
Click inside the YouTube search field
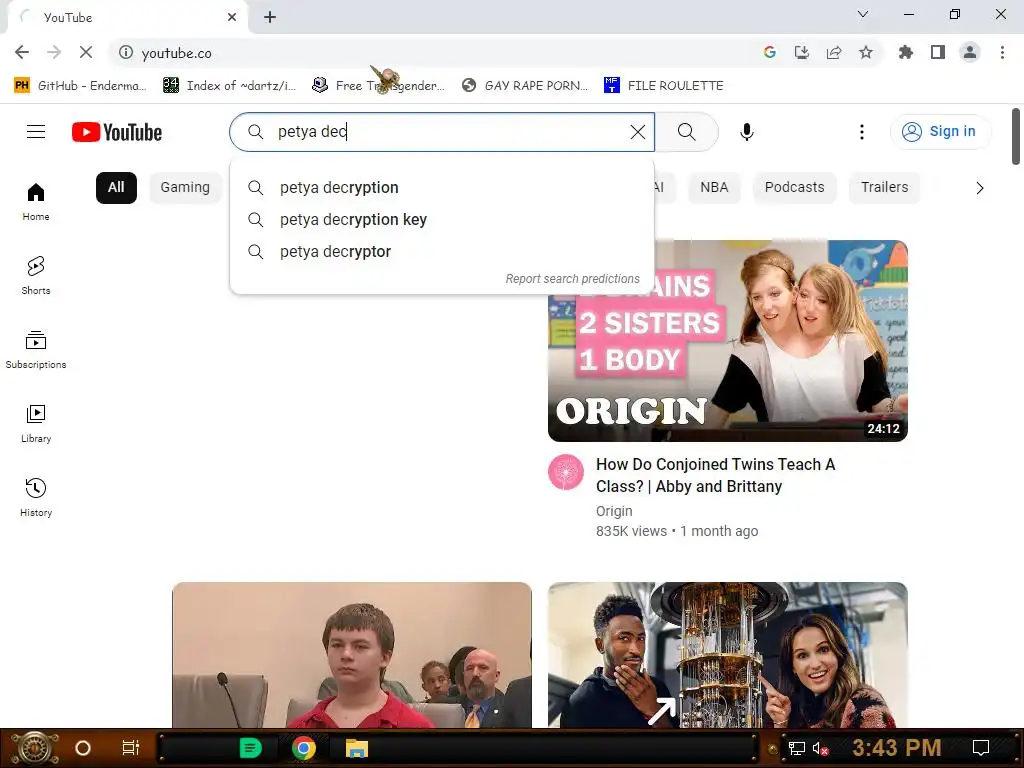pos(444,132)
